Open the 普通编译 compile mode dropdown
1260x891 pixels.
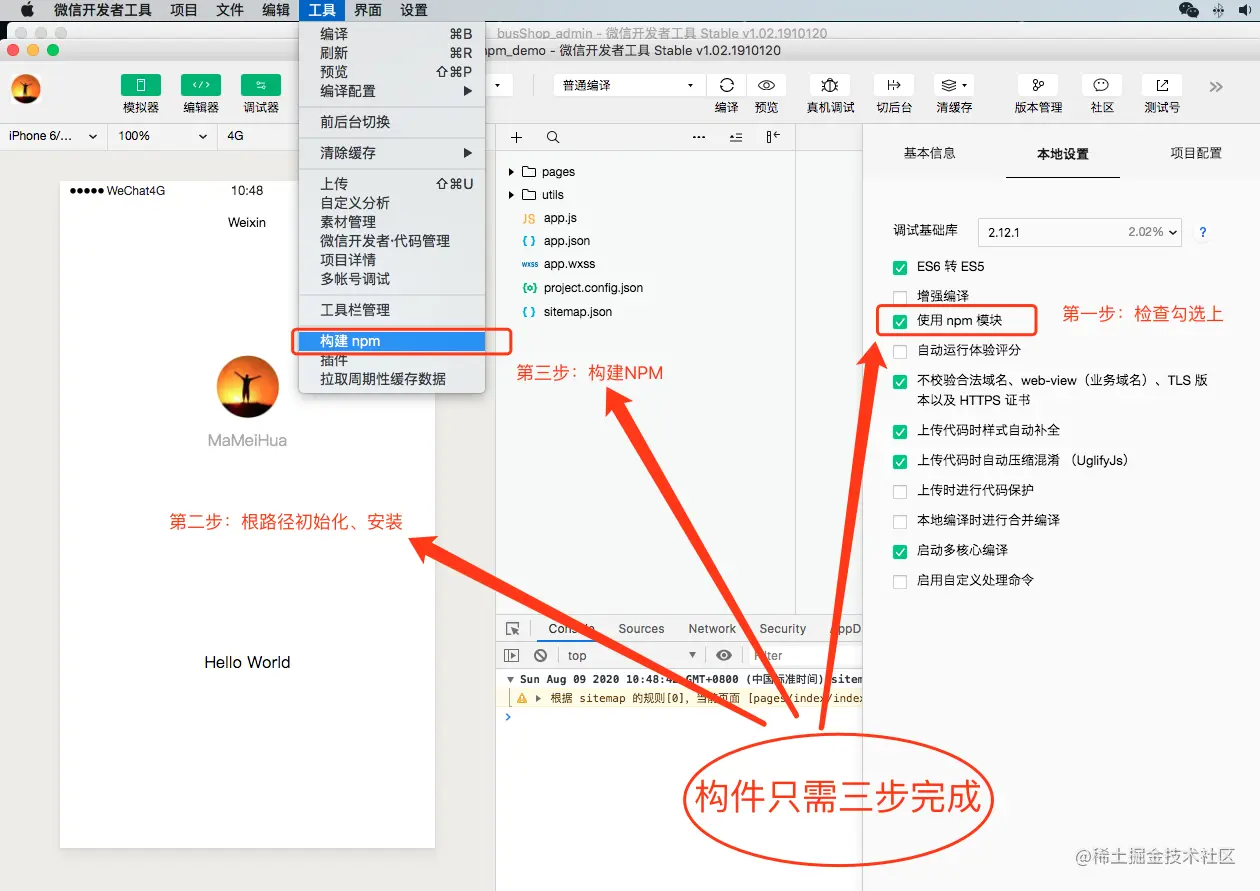tap(628, 86)
